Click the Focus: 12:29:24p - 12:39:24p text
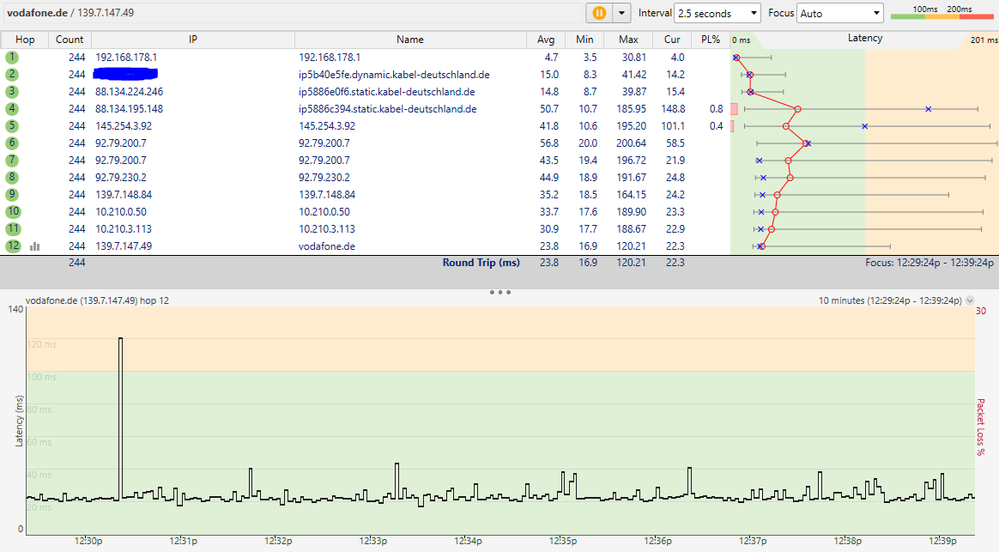 click(929, 263)
